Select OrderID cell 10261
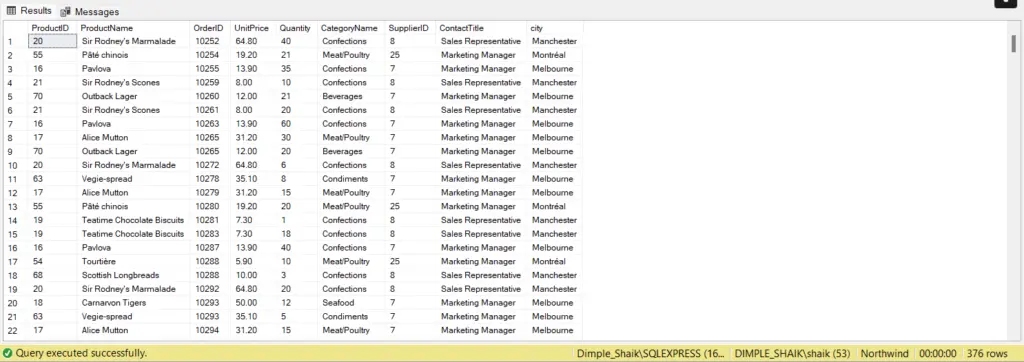 (210, 110)
